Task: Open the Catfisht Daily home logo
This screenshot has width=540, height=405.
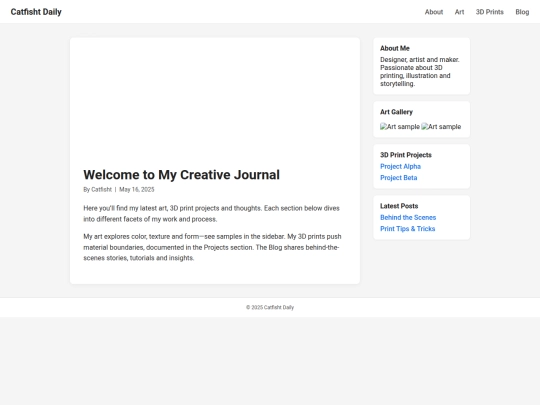Action: point(36,12)
